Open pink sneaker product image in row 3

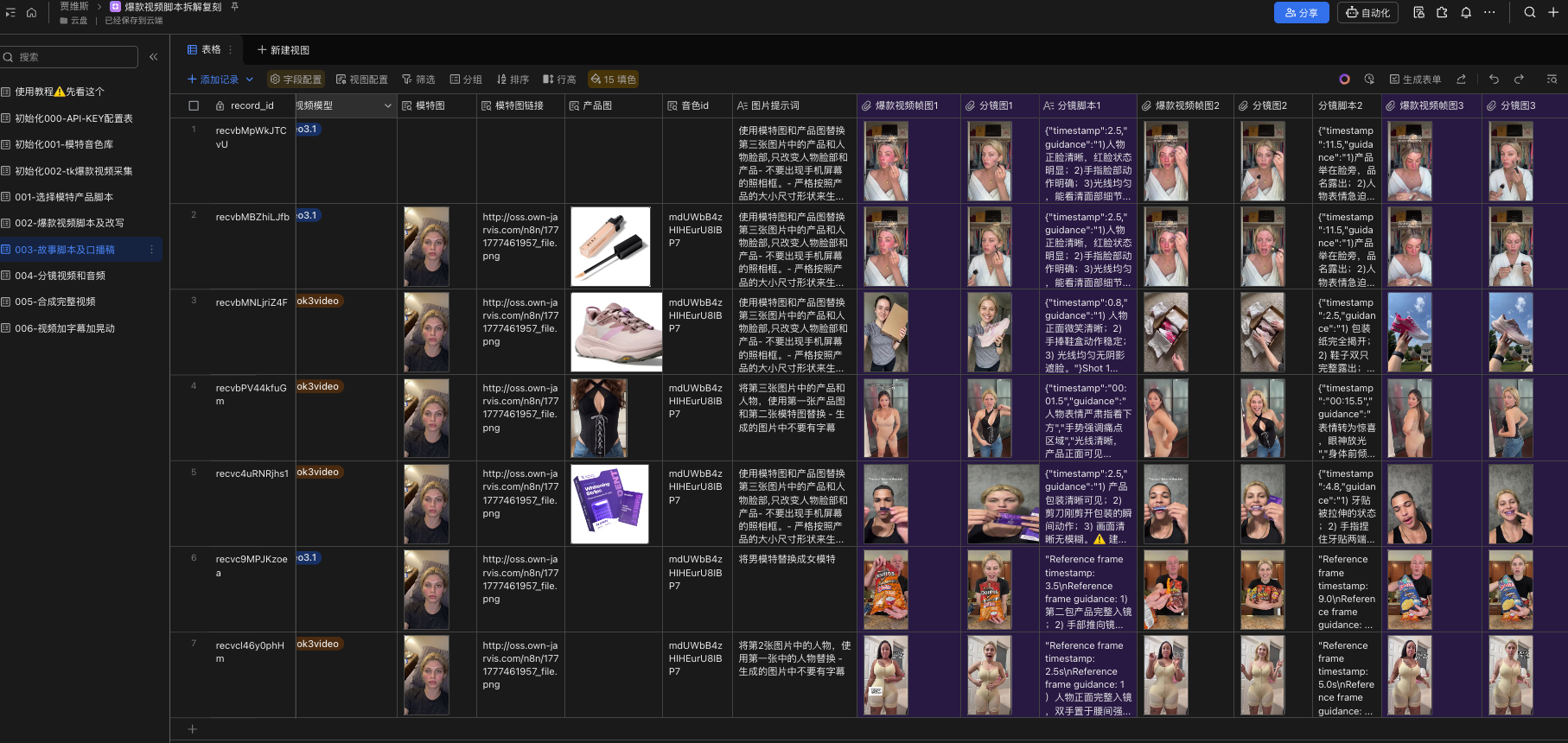click(x=616, y=333)
